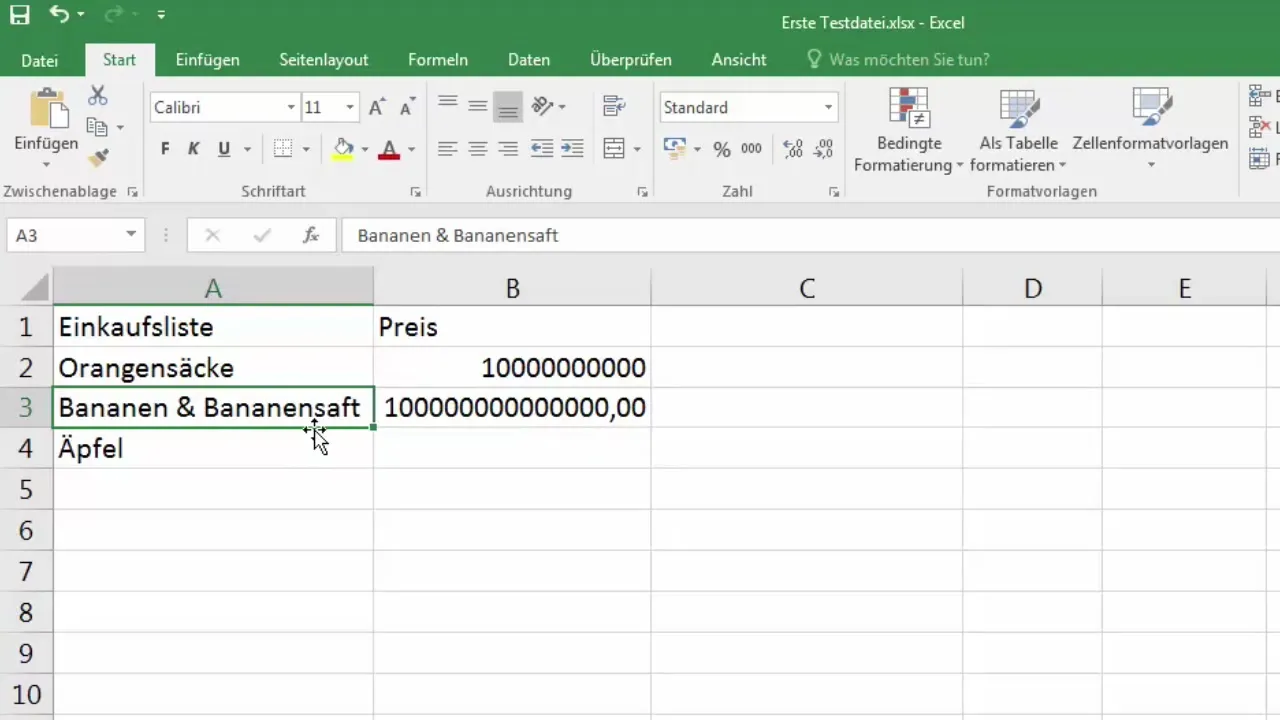Screen dimensions: 1280x720
Task: Select cell containing Äpfel
Action: (x=213, y=448)
